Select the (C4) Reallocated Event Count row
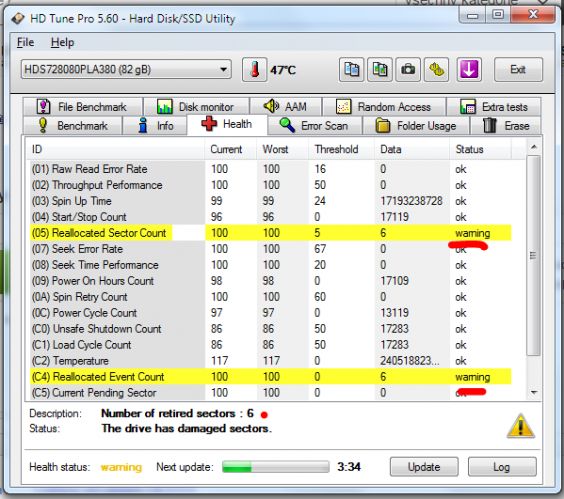 coord(270,377)
